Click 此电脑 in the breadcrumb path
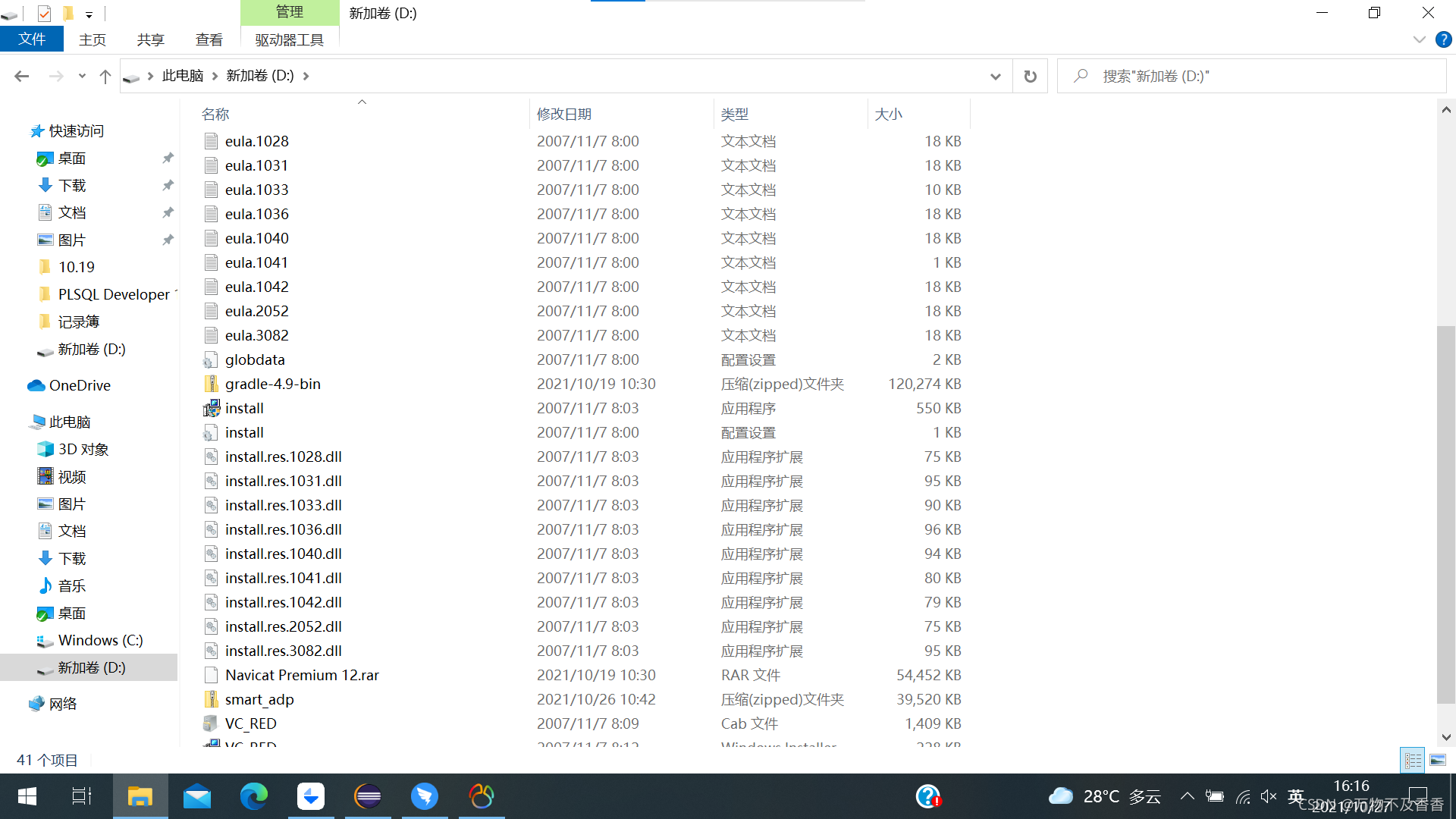This screenshot has height=819, width=1456. click(x=182, y=76)
